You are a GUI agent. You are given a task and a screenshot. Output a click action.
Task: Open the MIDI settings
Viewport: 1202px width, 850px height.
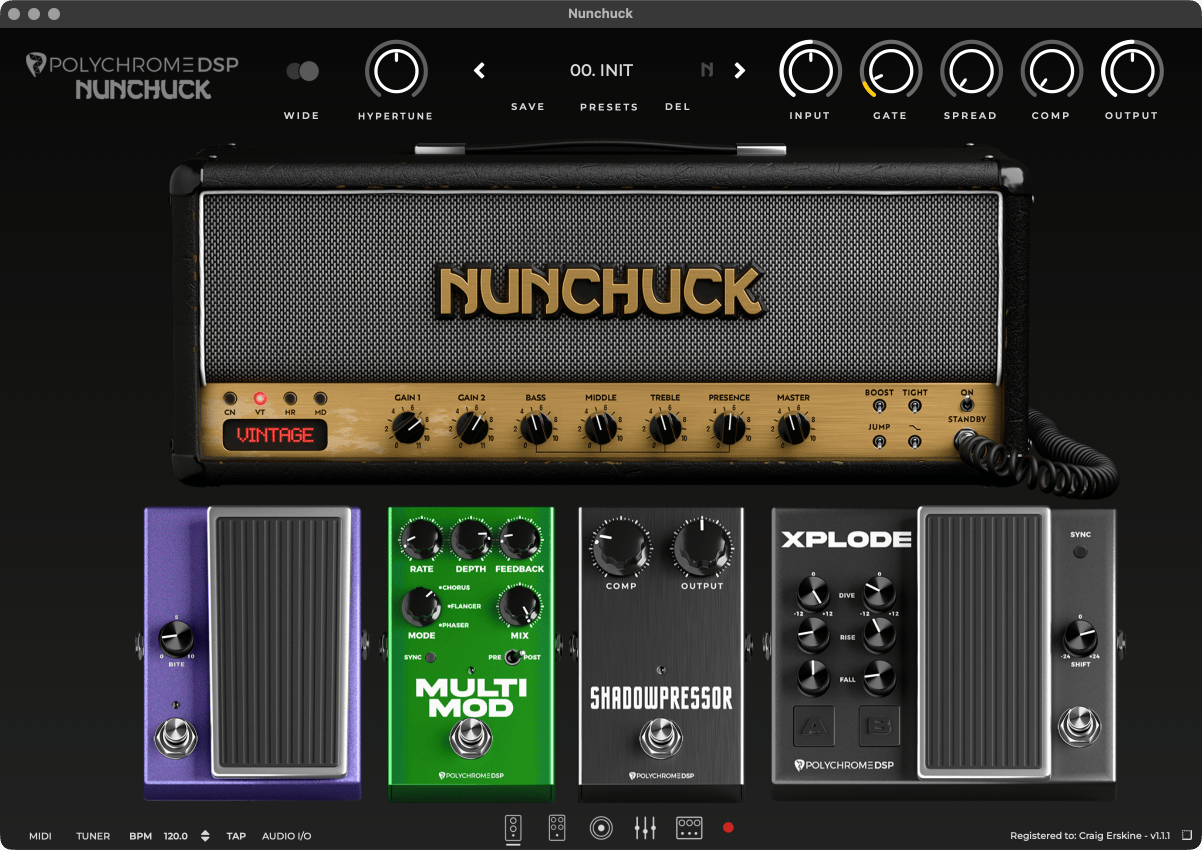[40, 836]
